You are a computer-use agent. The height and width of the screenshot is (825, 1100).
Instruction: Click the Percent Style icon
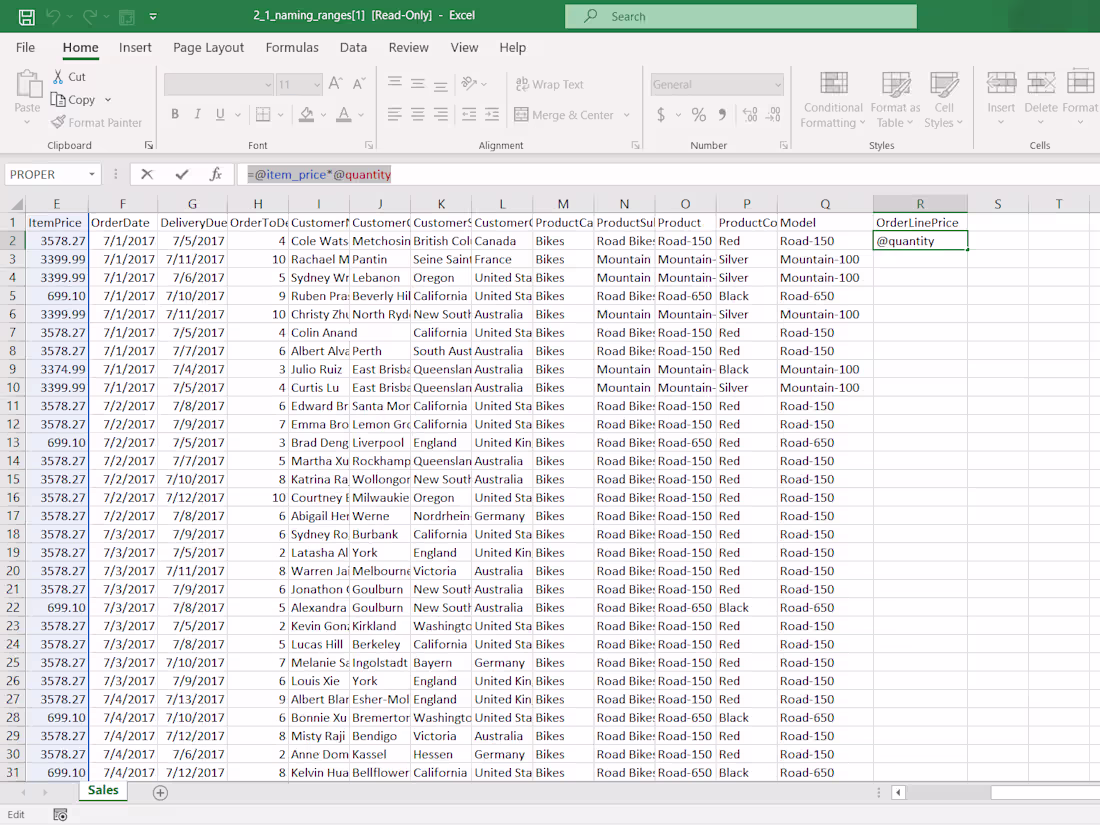[x=699, y=115]
